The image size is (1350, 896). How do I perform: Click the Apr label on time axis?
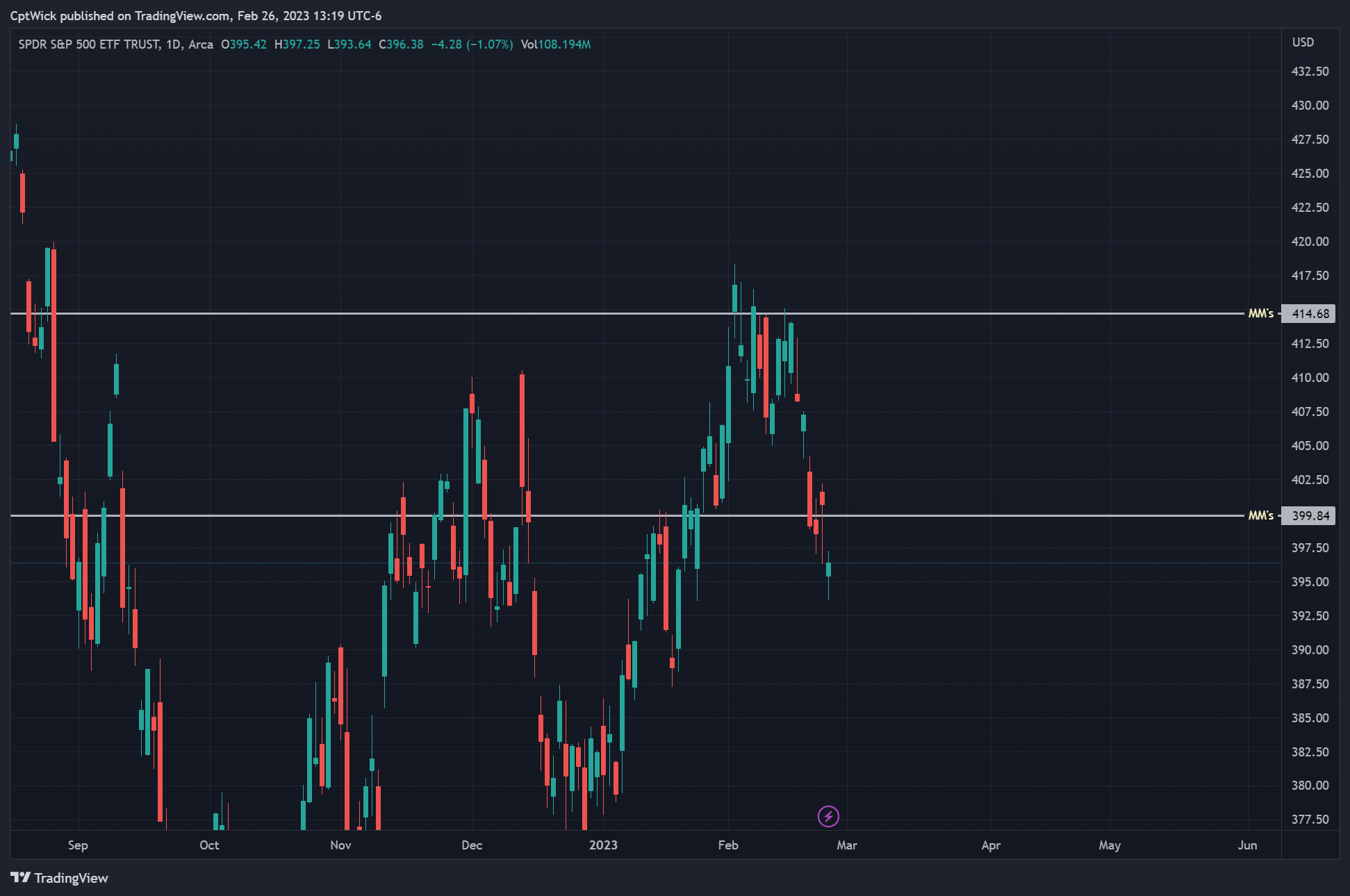991,845
